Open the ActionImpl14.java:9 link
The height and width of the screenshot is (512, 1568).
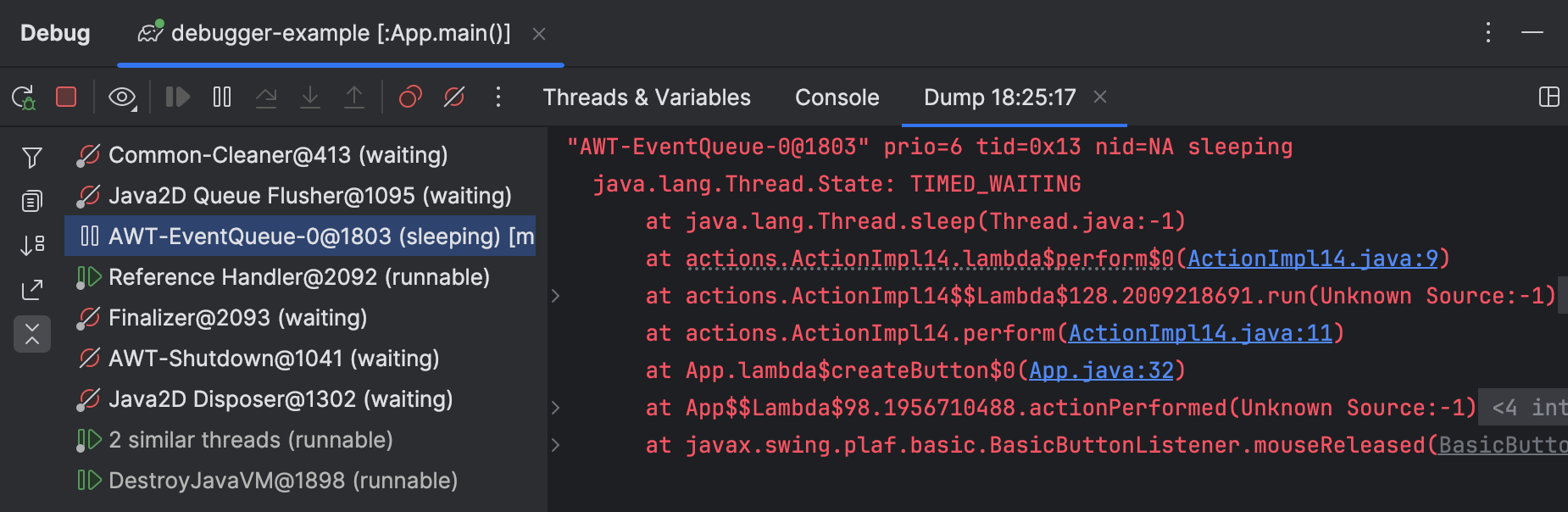(x=1313, y=259)
